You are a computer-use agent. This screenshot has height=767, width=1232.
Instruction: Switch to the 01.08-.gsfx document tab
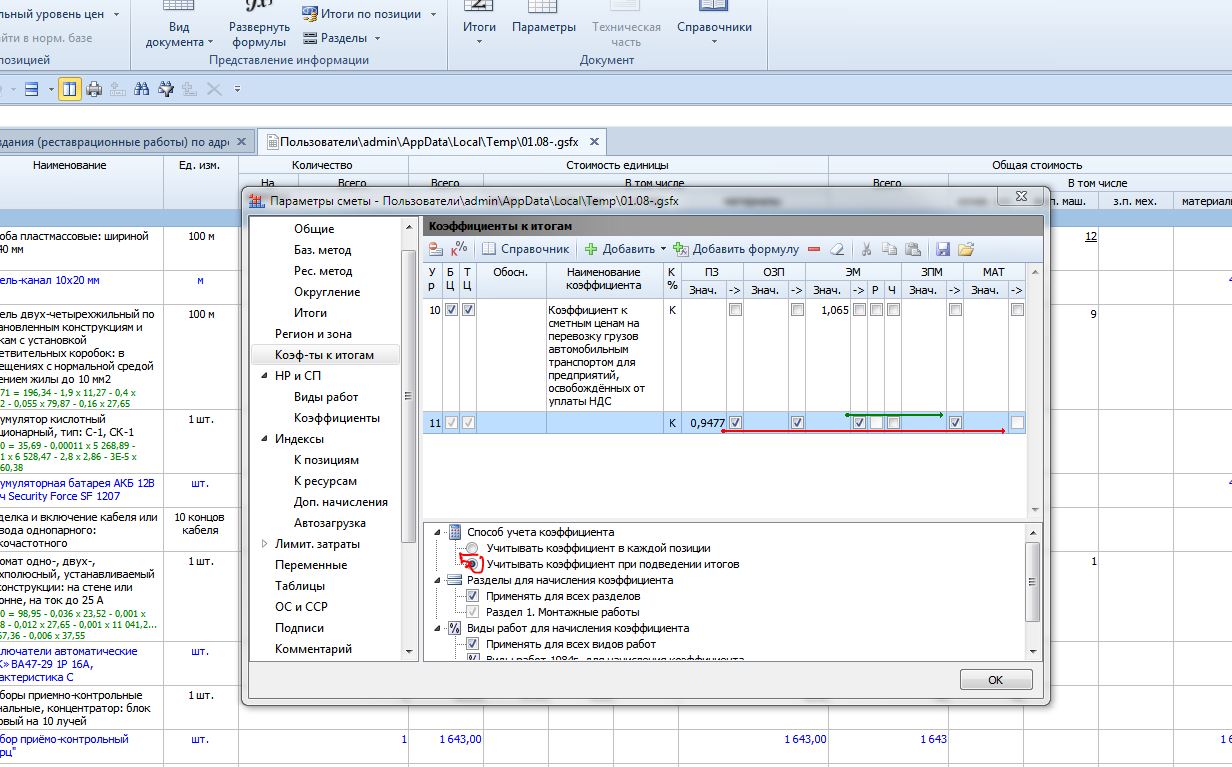428,142
